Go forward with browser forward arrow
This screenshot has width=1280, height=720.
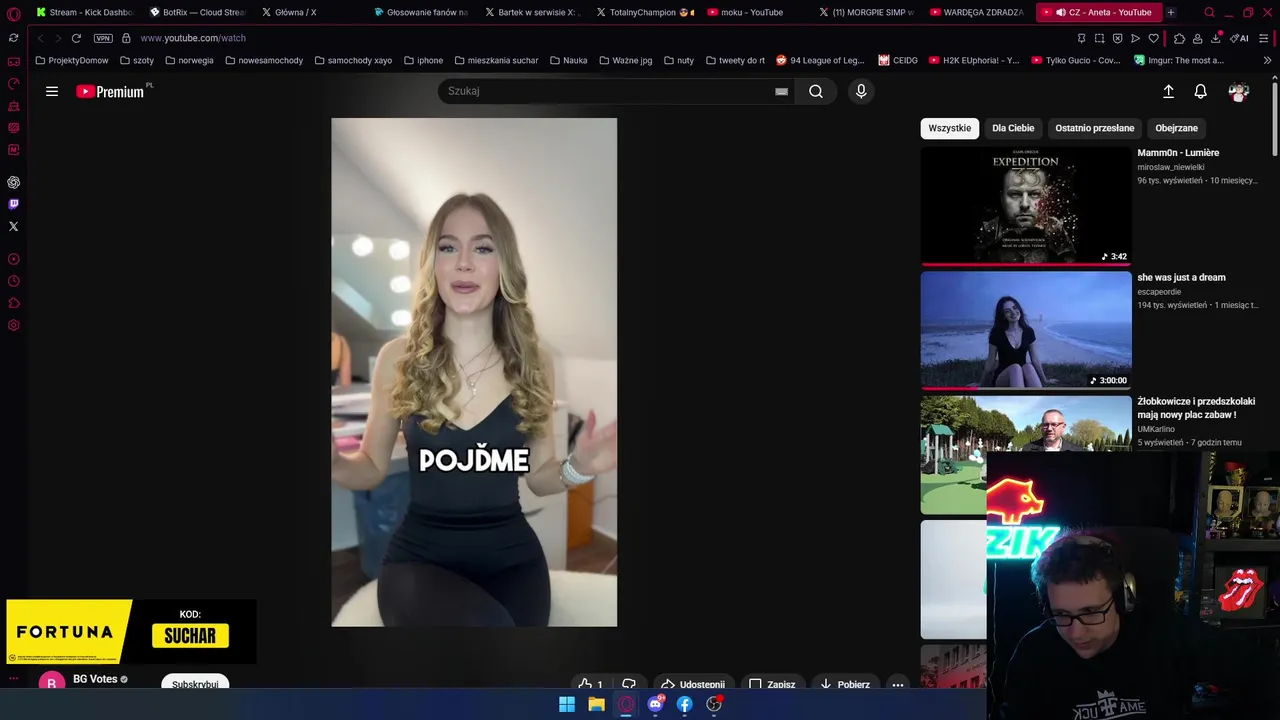tap(57, 38)
